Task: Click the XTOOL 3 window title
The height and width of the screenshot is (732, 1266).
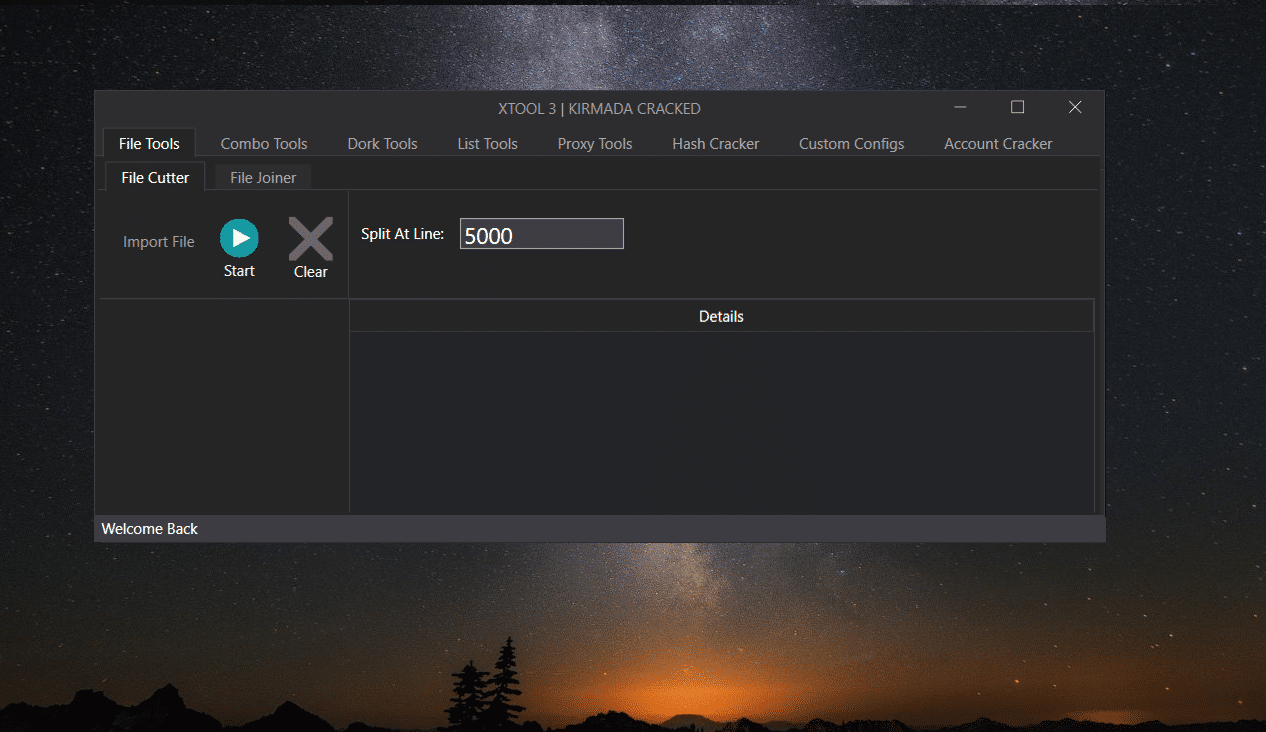Action: [x=599, y=108]
